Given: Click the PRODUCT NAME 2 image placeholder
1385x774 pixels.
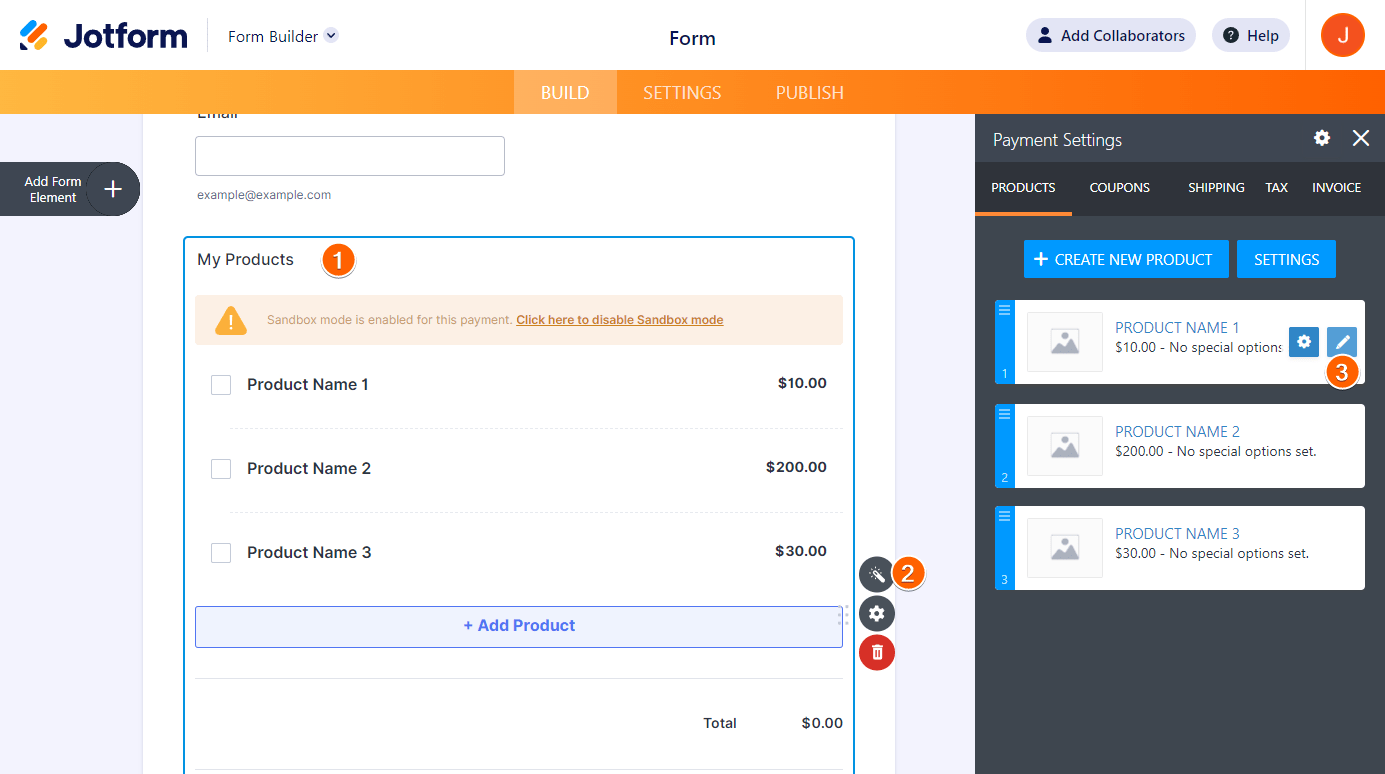Looking at the screenshot, I should [x=1065, y=446].
